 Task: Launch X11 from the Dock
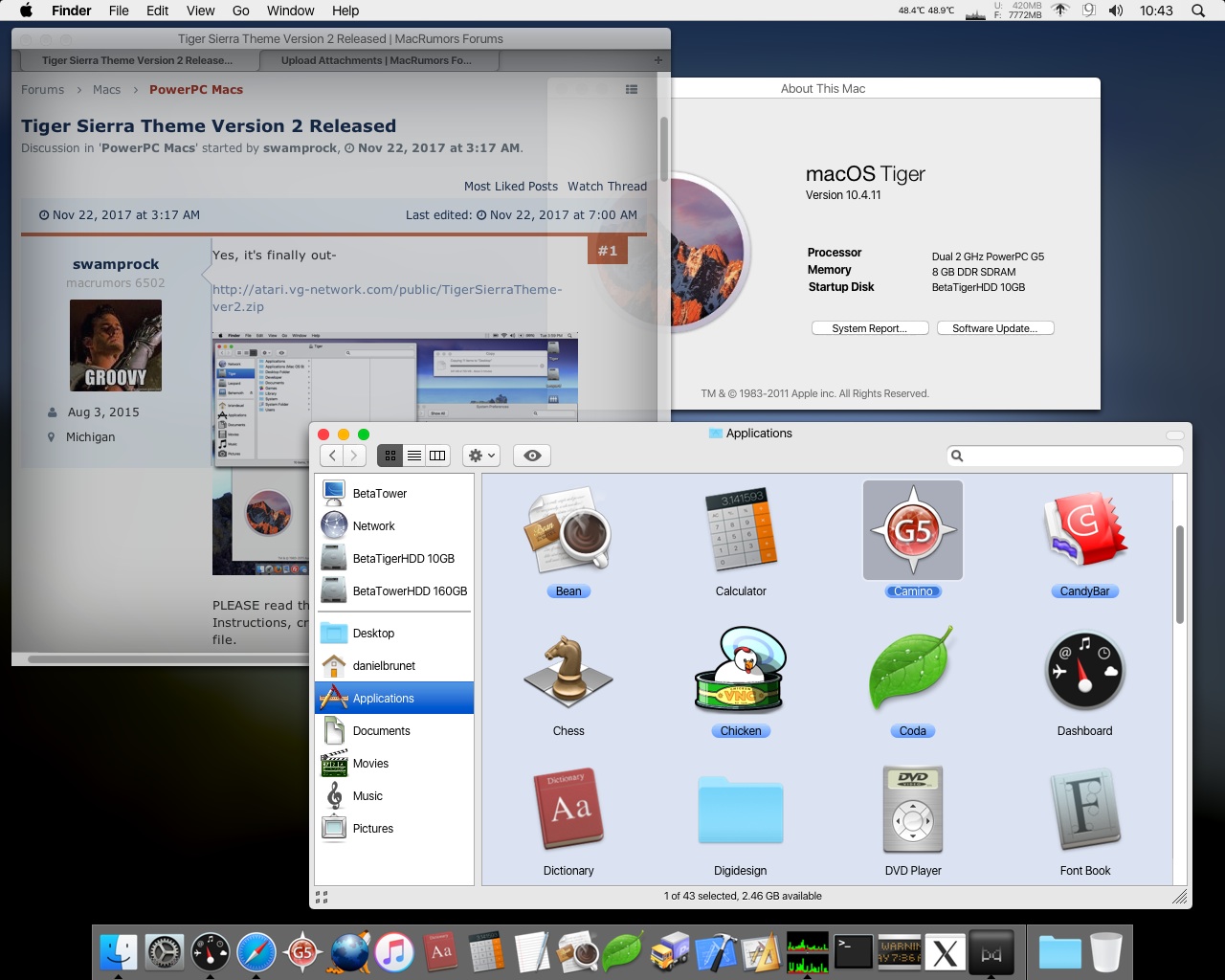(x=946, y=952)
